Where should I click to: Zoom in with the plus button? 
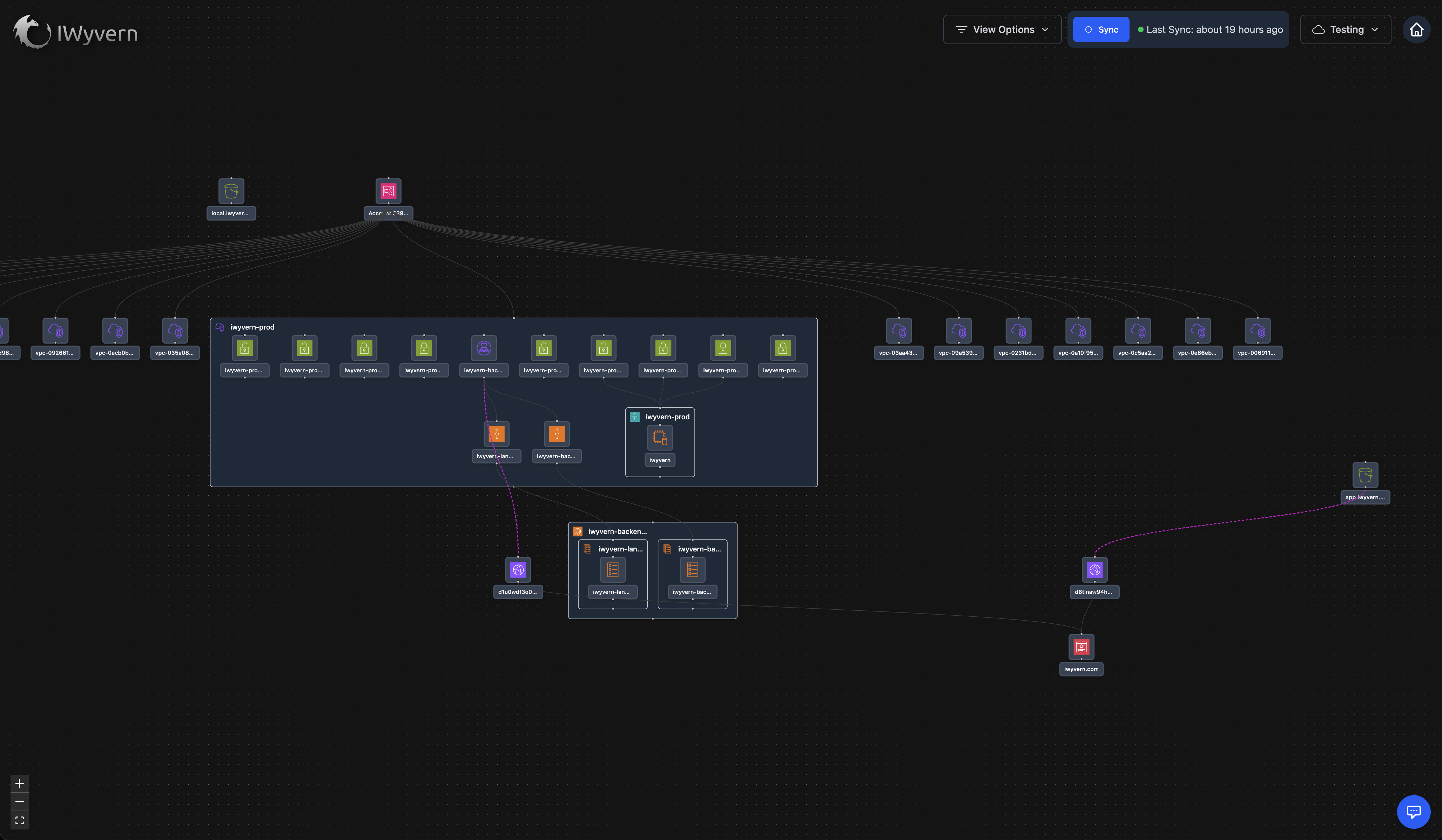[19, 783]
